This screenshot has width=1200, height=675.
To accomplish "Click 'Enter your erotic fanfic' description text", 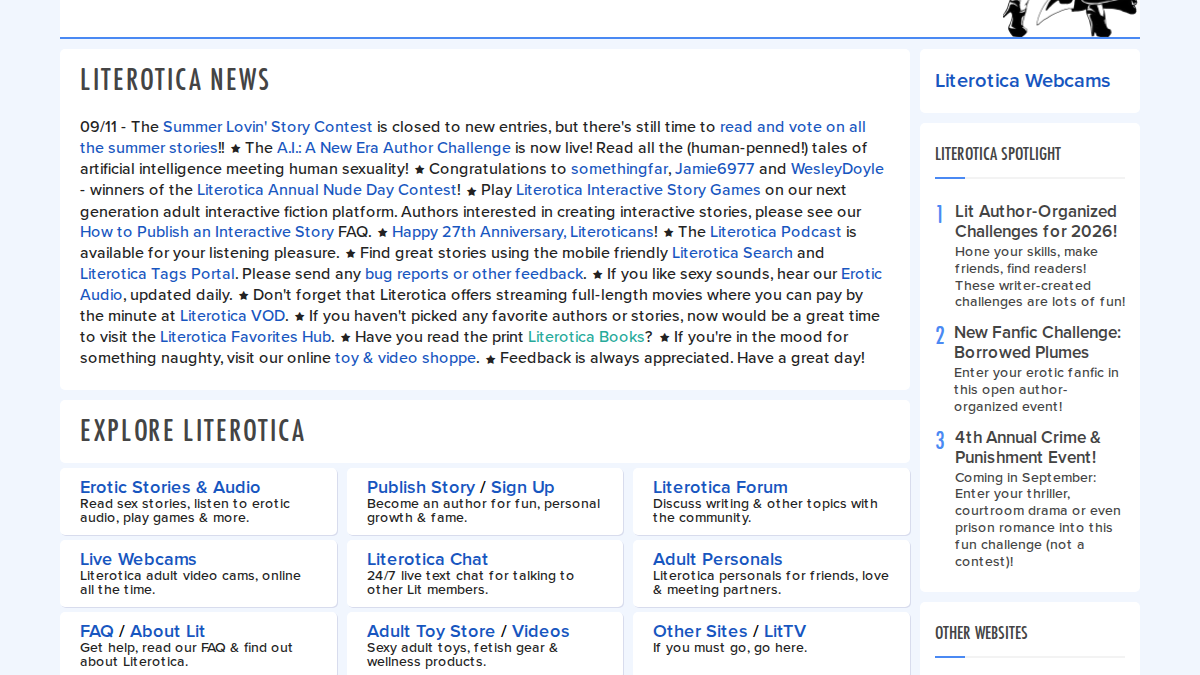I will pos(1036,390).
